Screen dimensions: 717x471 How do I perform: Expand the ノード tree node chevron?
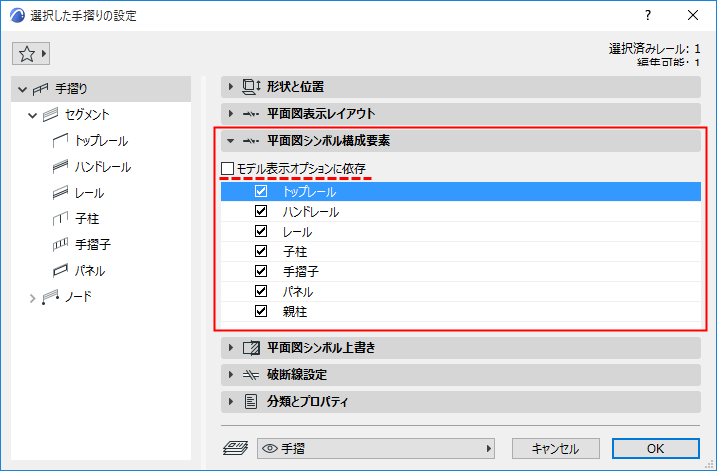tap(32, 298)
